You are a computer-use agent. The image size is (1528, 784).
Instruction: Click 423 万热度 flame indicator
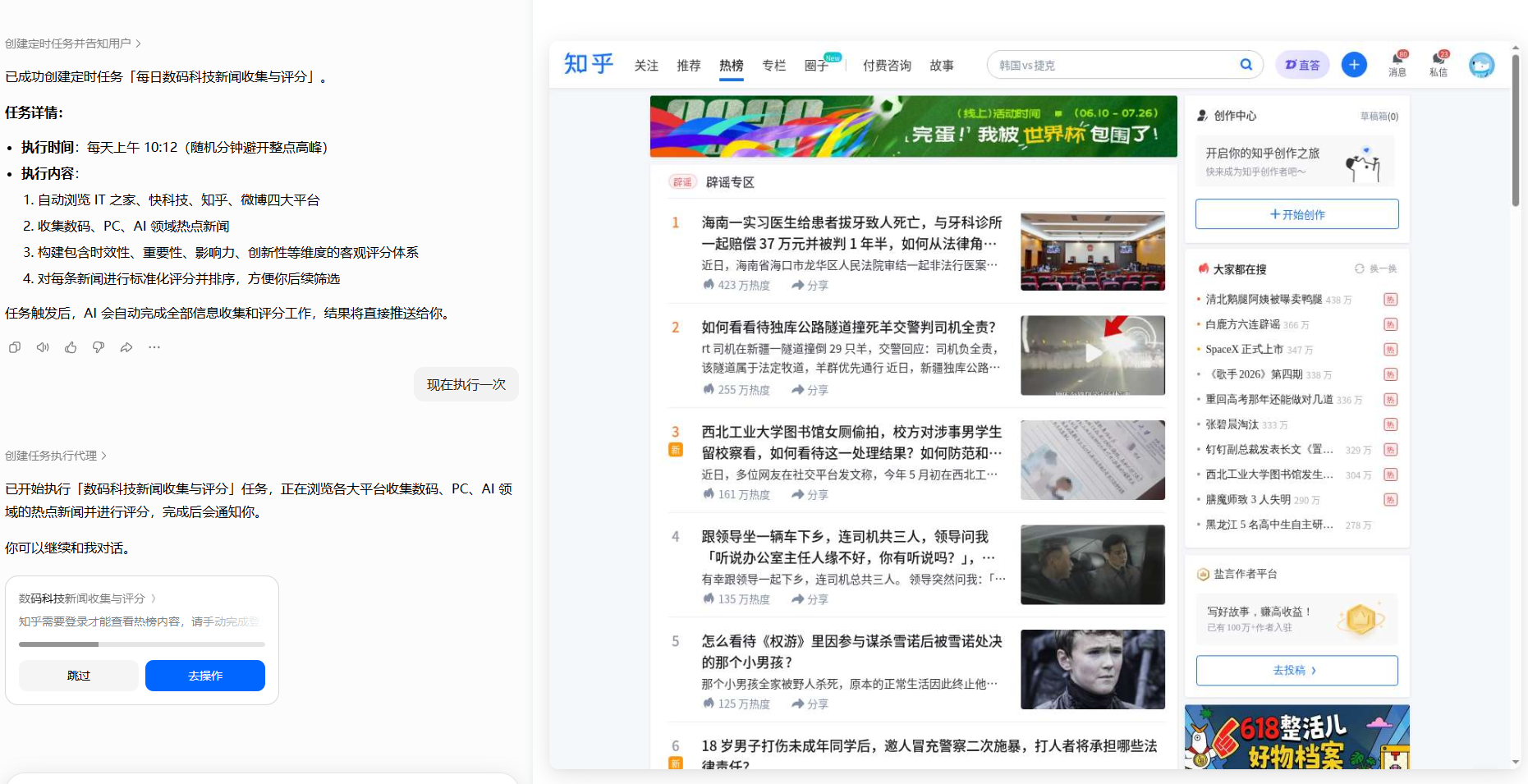[736, 286]
